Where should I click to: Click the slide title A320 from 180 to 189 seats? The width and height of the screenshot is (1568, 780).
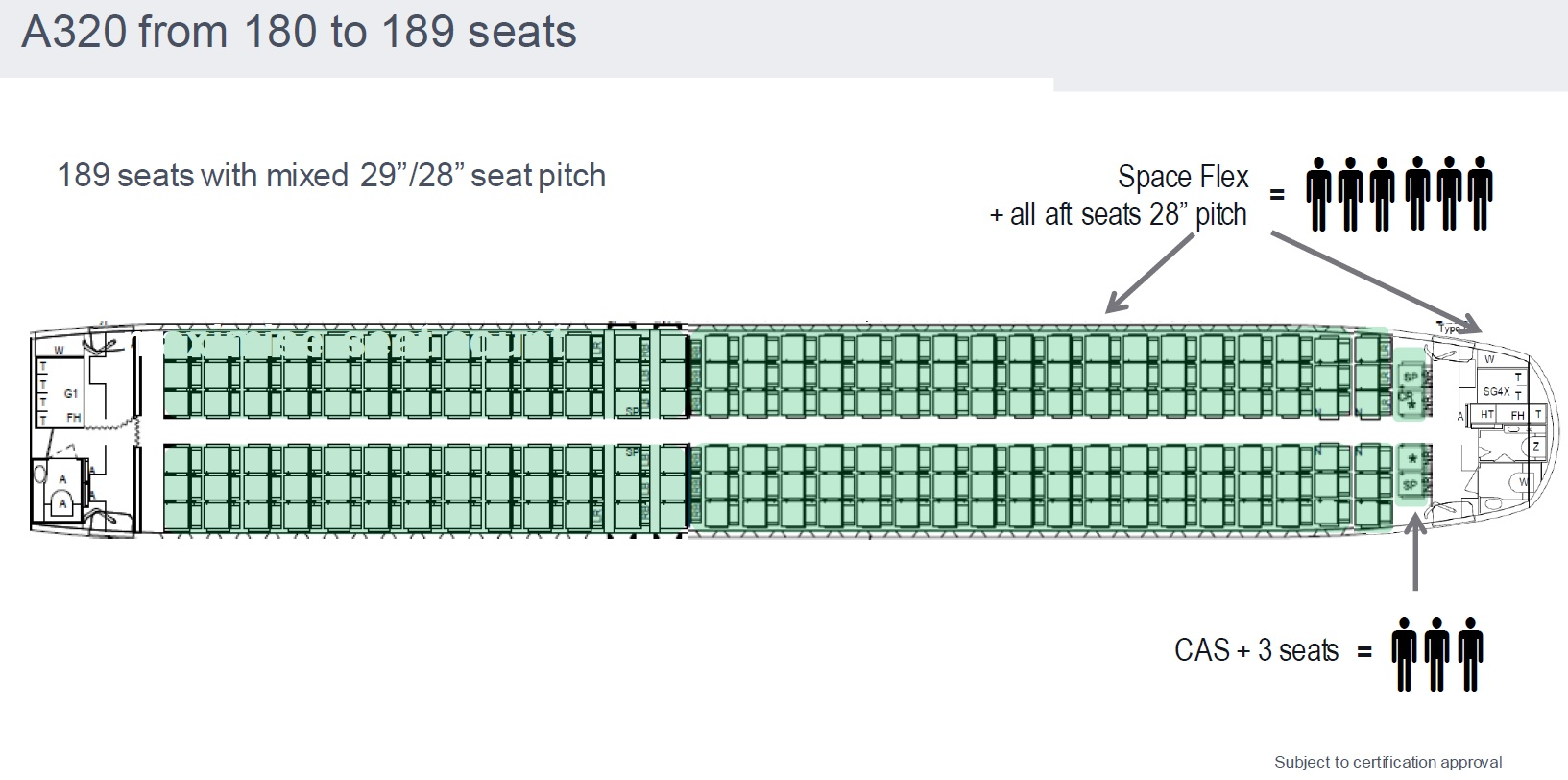tap(299, 32)
